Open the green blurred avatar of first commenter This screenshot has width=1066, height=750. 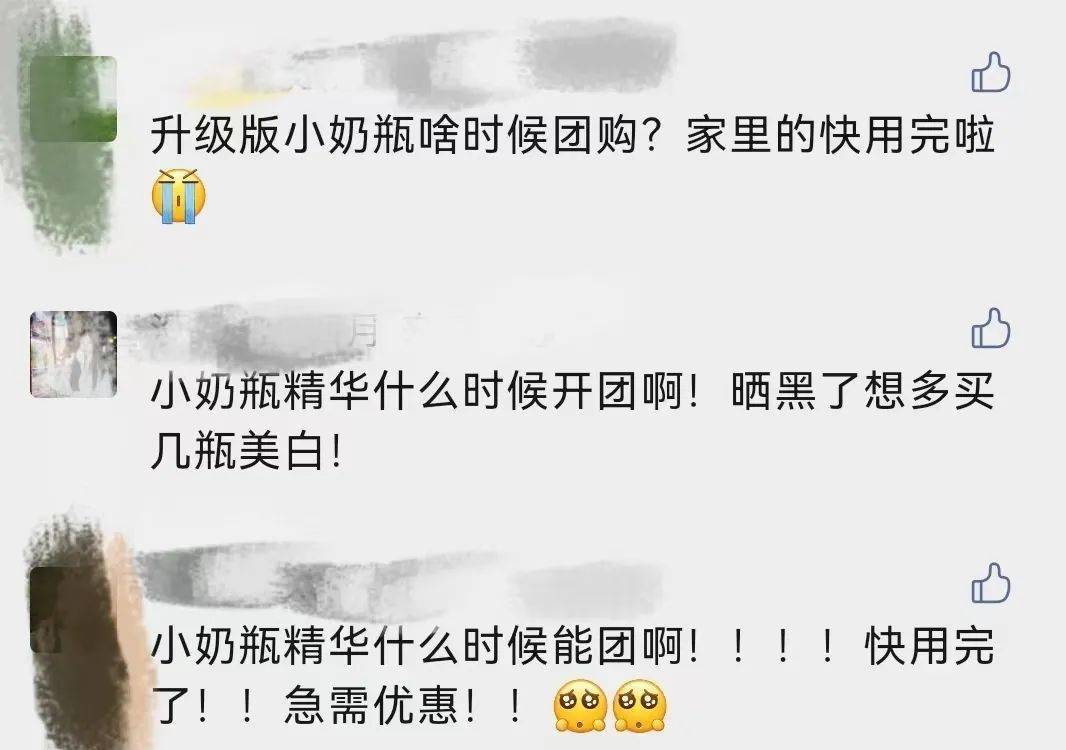[73, 99]
